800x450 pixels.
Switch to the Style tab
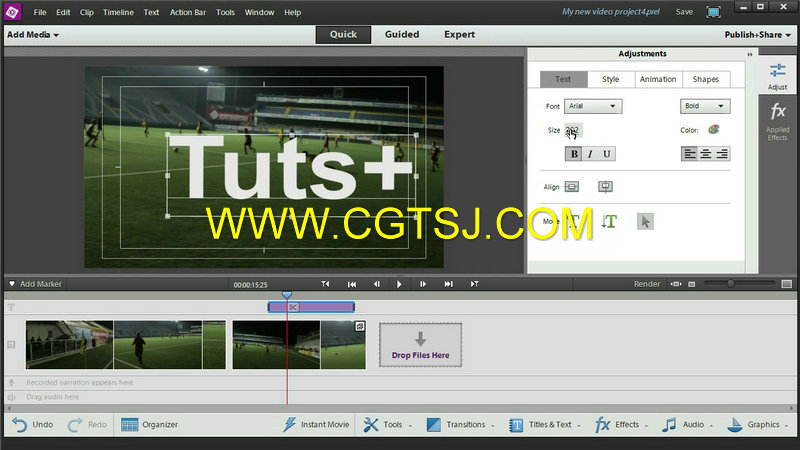(x=611, y=79)
